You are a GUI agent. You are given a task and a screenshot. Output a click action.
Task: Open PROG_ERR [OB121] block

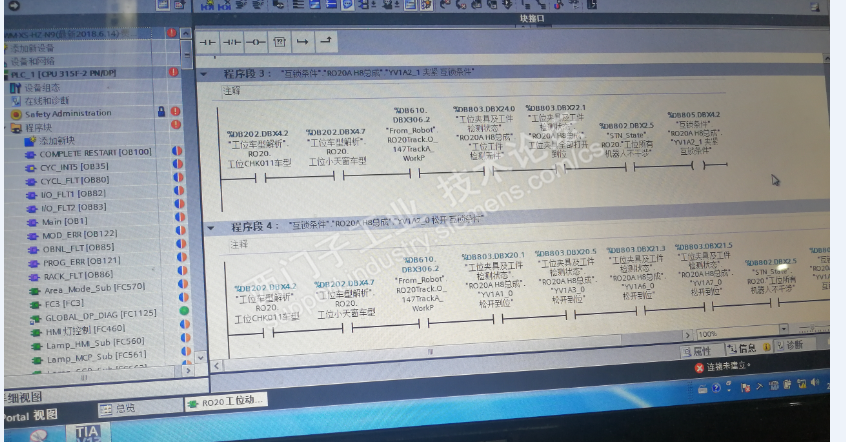(82, 262)
